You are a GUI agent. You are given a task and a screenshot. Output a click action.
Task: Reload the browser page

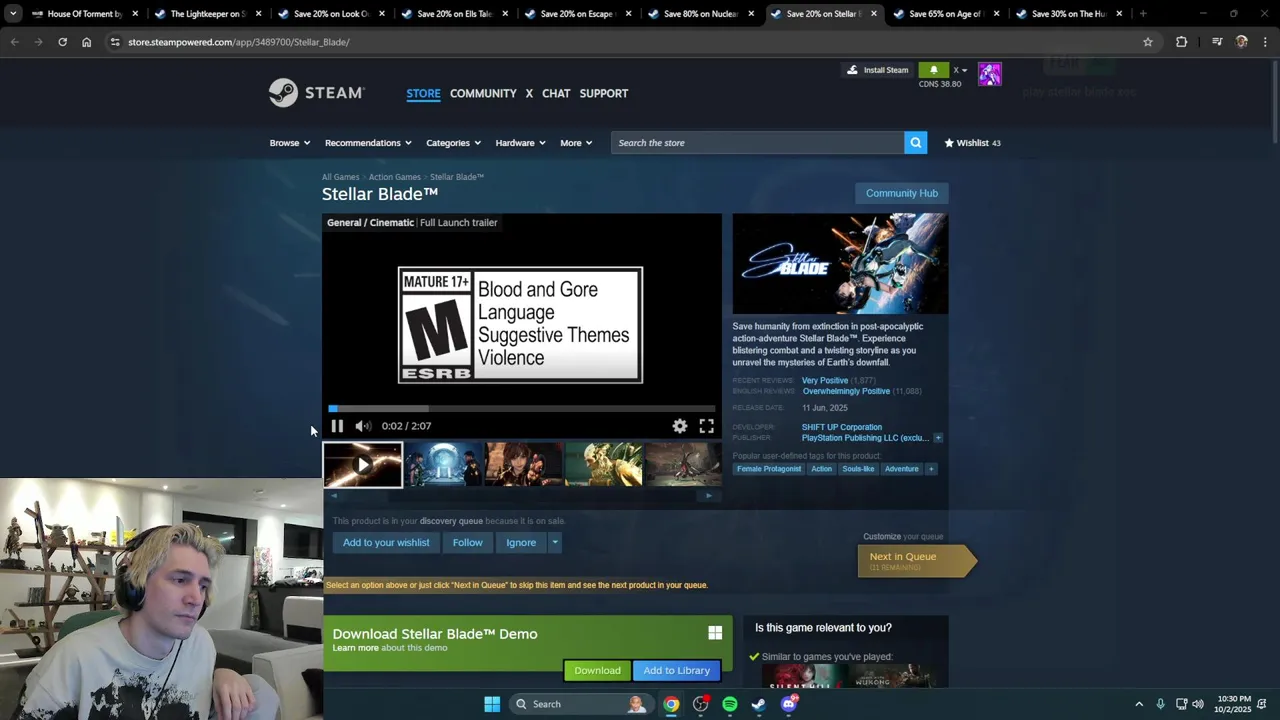coord(62,42)
